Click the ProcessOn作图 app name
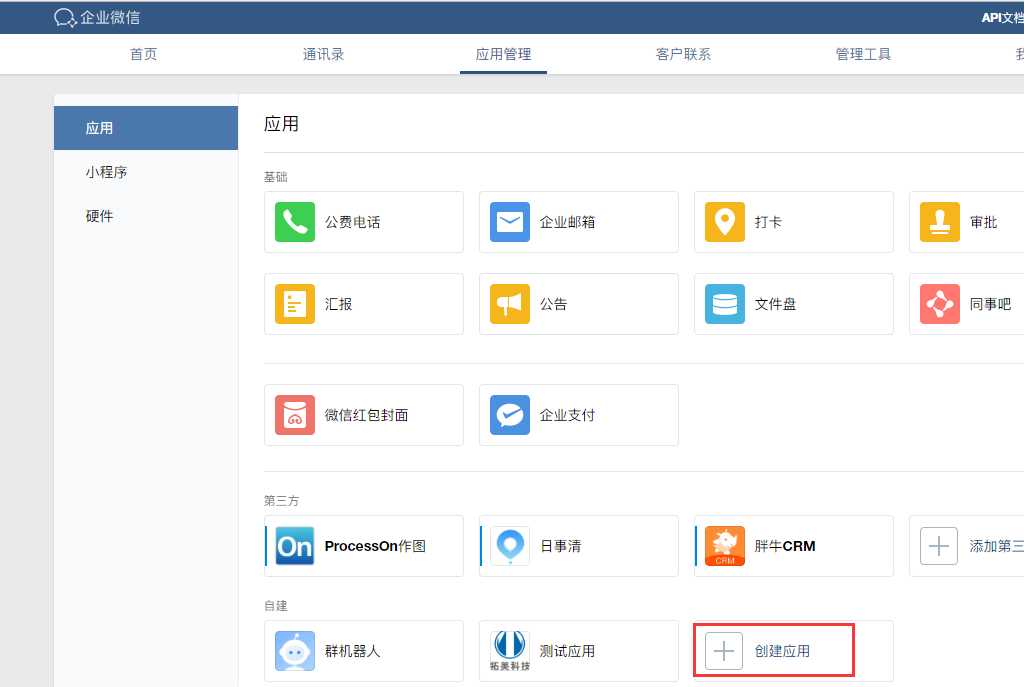1024x687 pixels. click(375, 546)
